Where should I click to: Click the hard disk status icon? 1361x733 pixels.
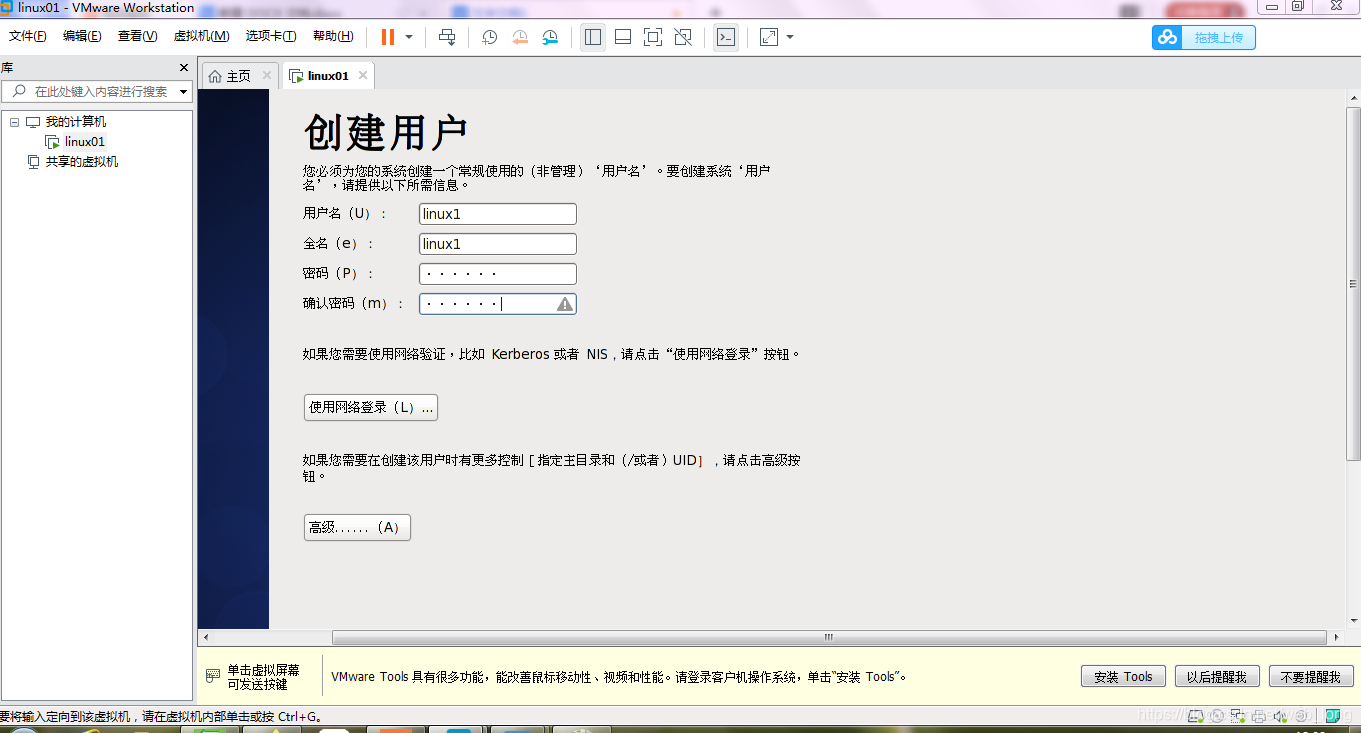(1196, 716)
